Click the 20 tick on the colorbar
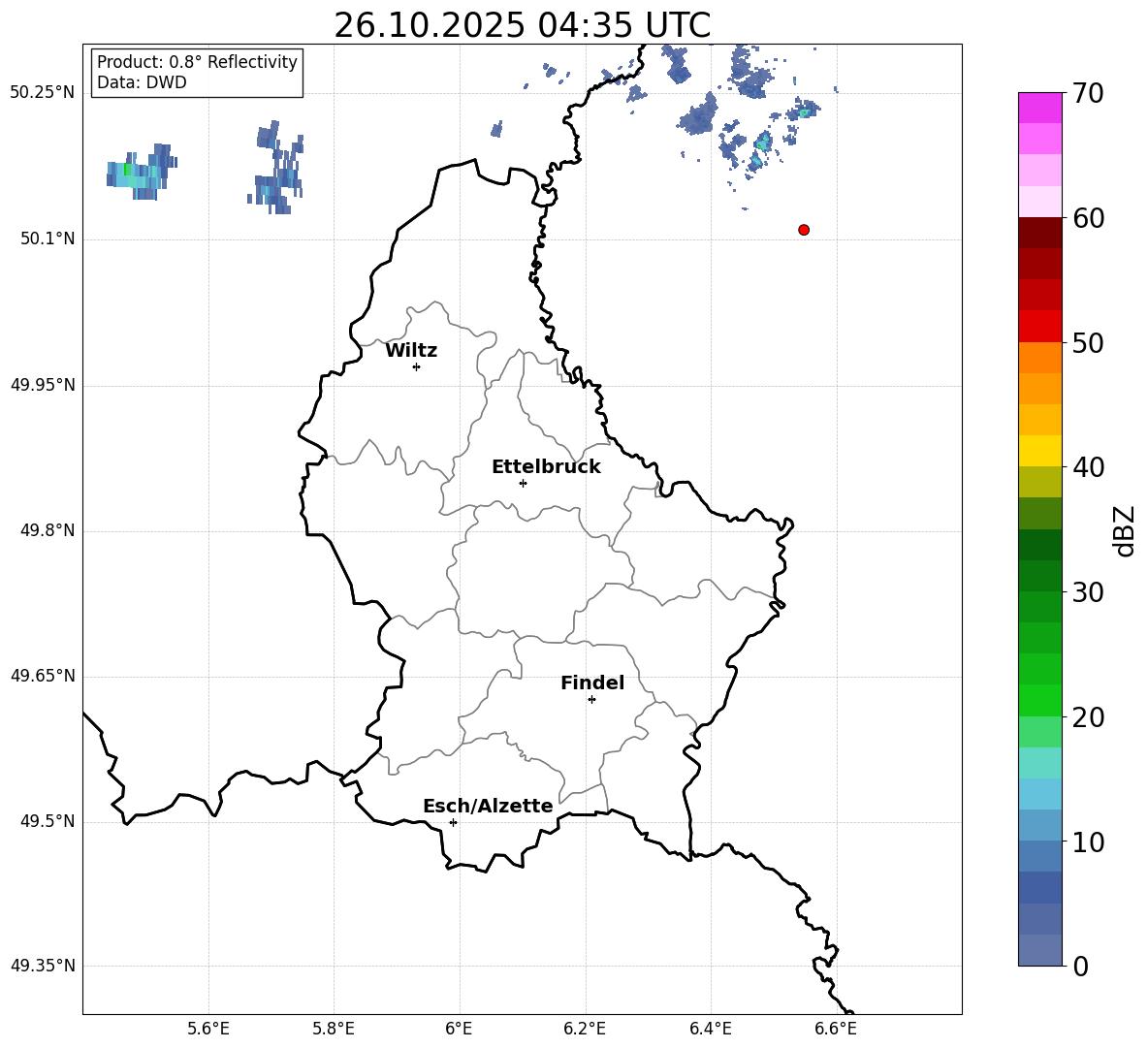 [1088, 717]
